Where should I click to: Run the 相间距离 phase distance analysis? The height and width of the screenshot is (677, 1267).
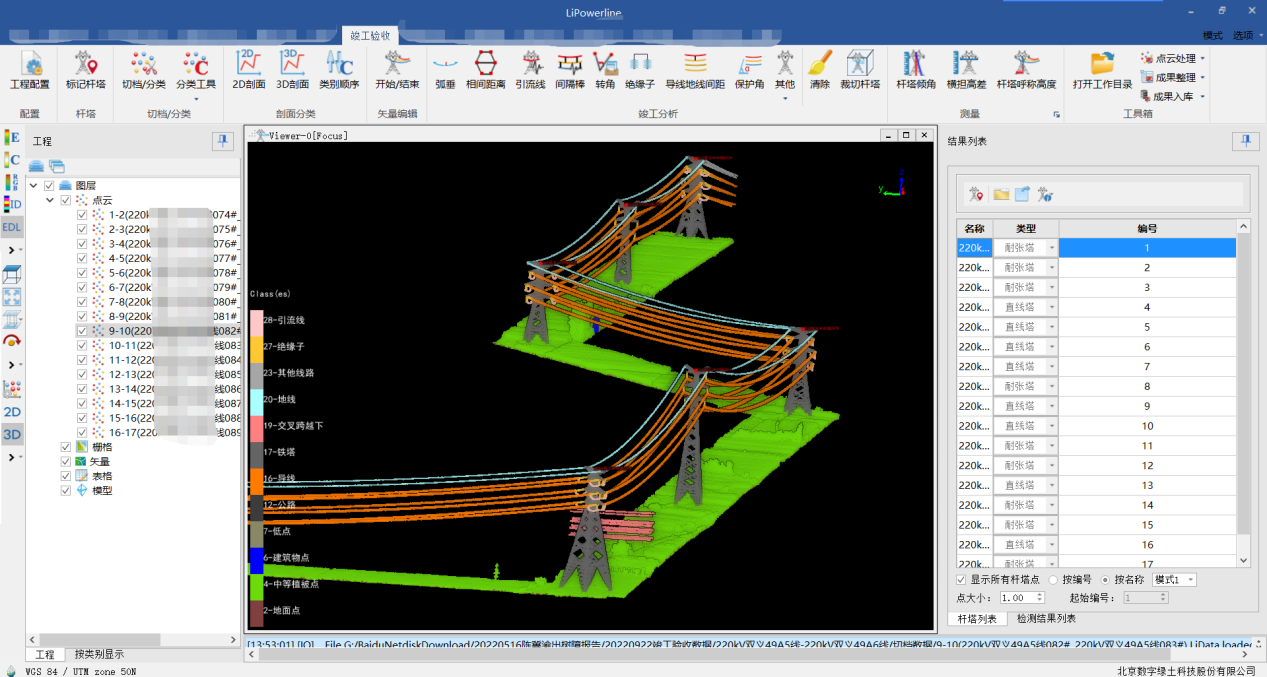click(485, 70)
